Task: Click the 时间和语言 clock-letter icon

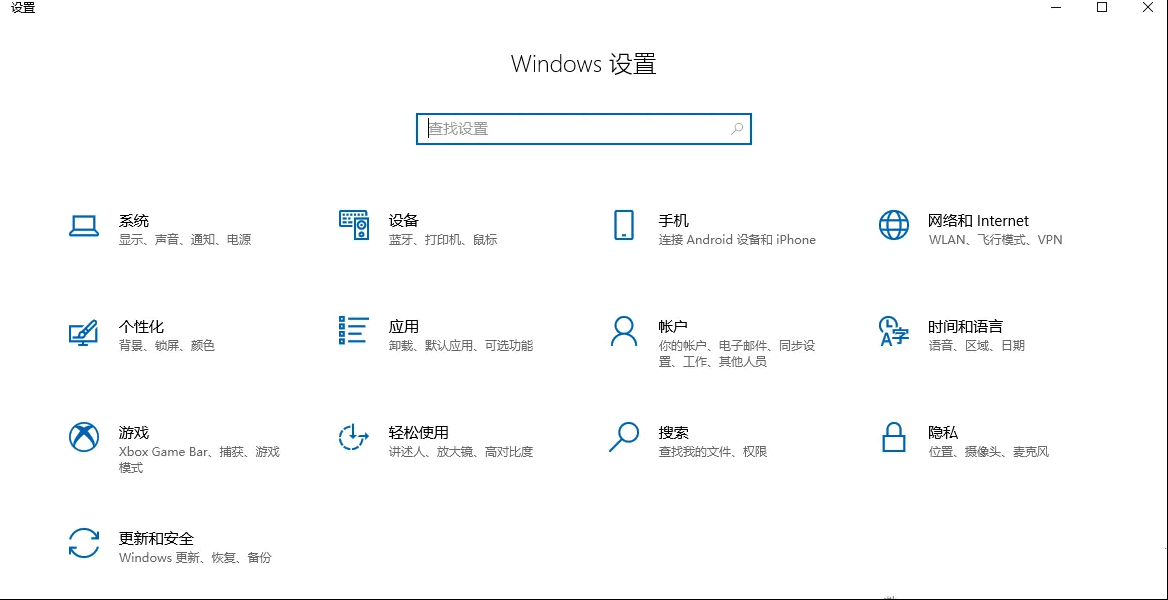Action: 894,331
